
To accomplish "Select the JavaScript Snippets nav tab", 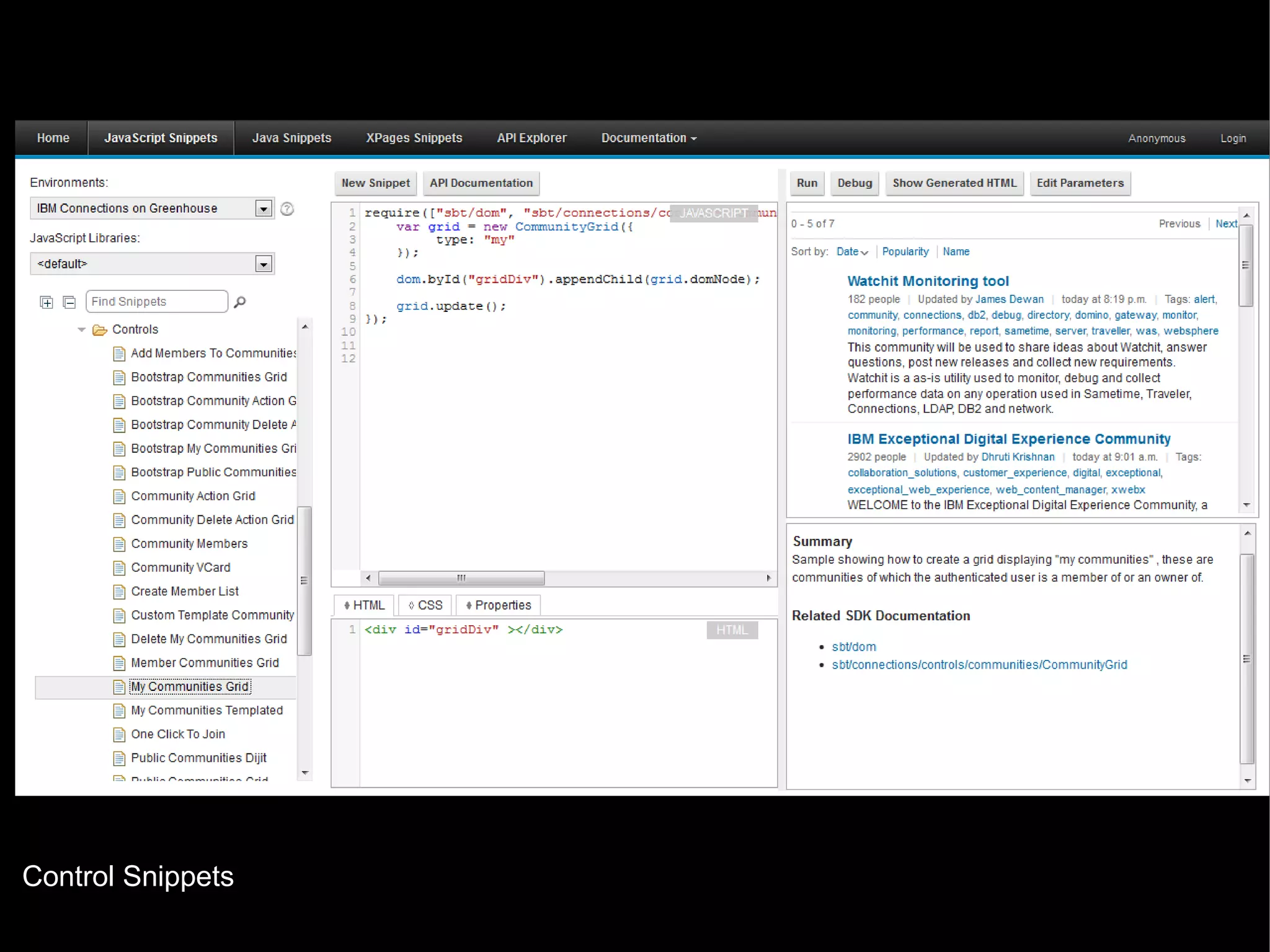I will pyautogui.click(x=161, y=138).
